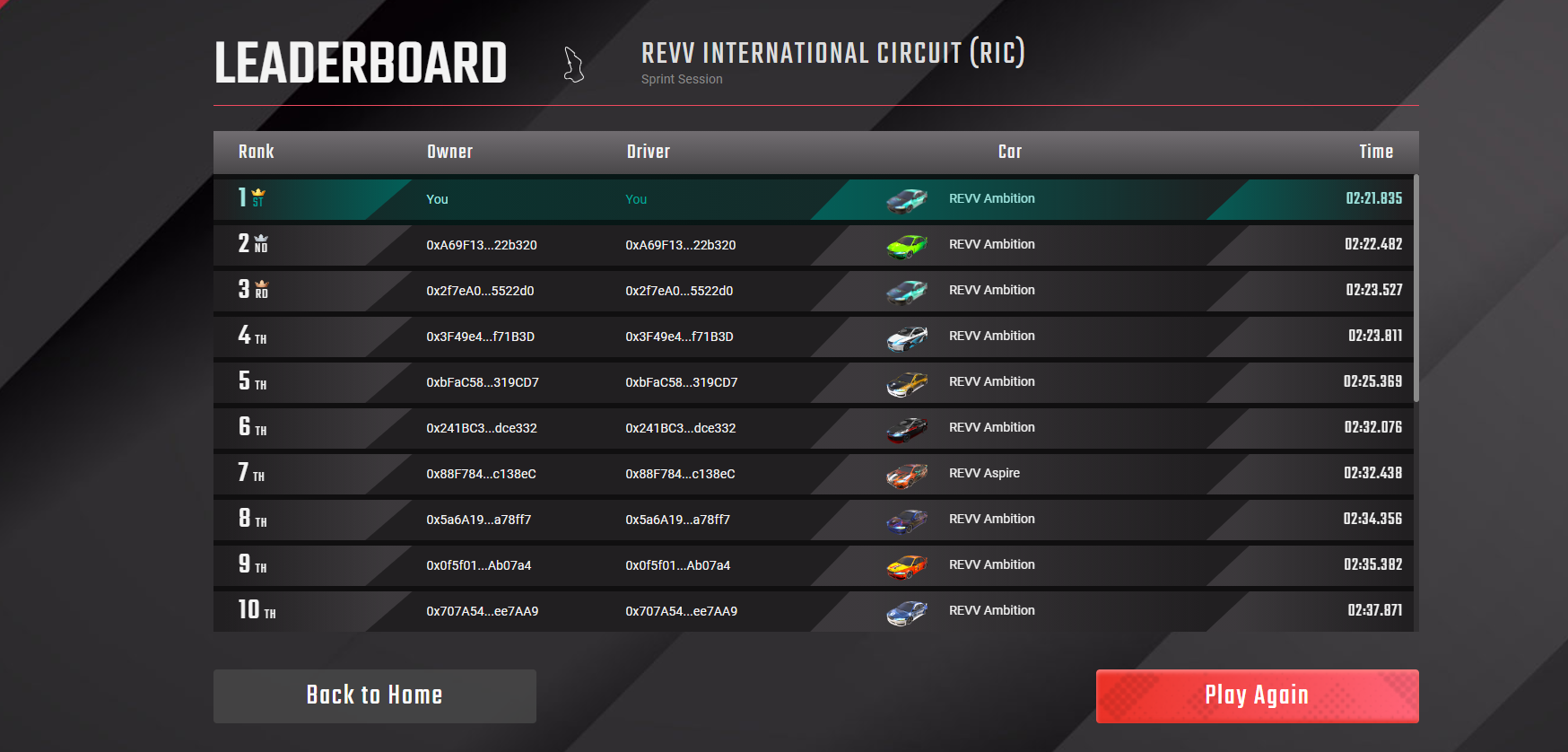This screenshot has width=1568, height=752.
Task: Click the Time column header
Action: coord(1376,152)
